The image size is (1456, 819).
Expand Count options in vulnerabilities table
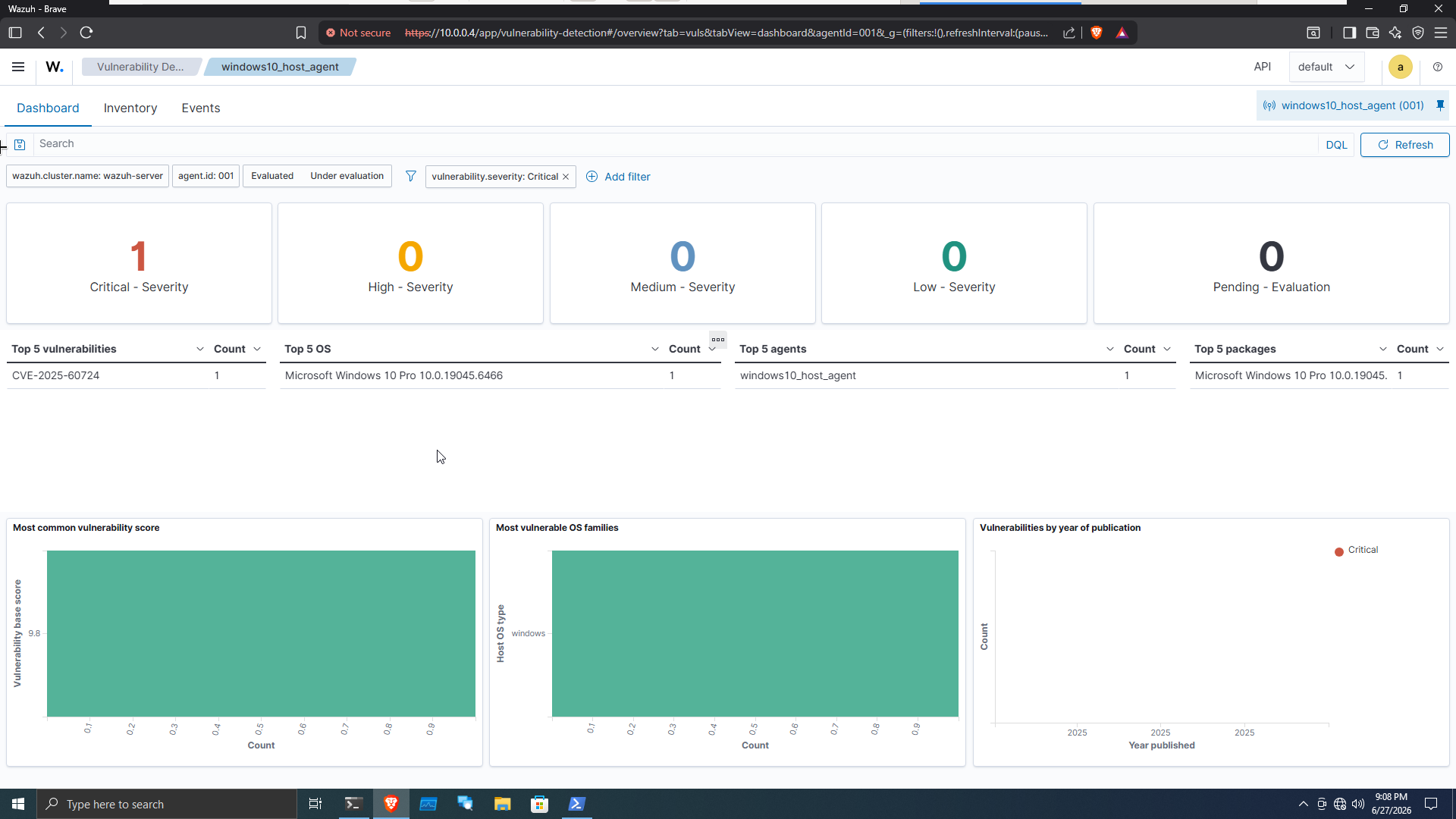(257, 349)
